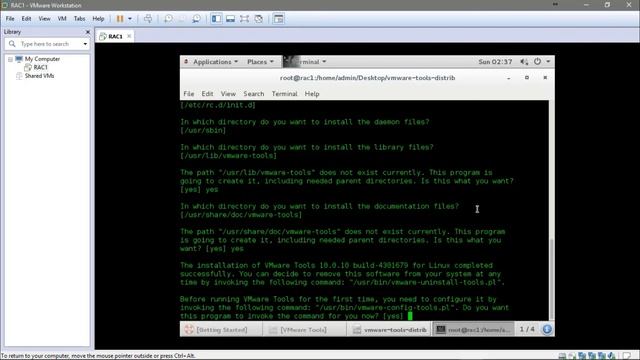Open the VMware File menu
Image resolution: width=640 pixels, height=360 pixels.
coord(10,19)
